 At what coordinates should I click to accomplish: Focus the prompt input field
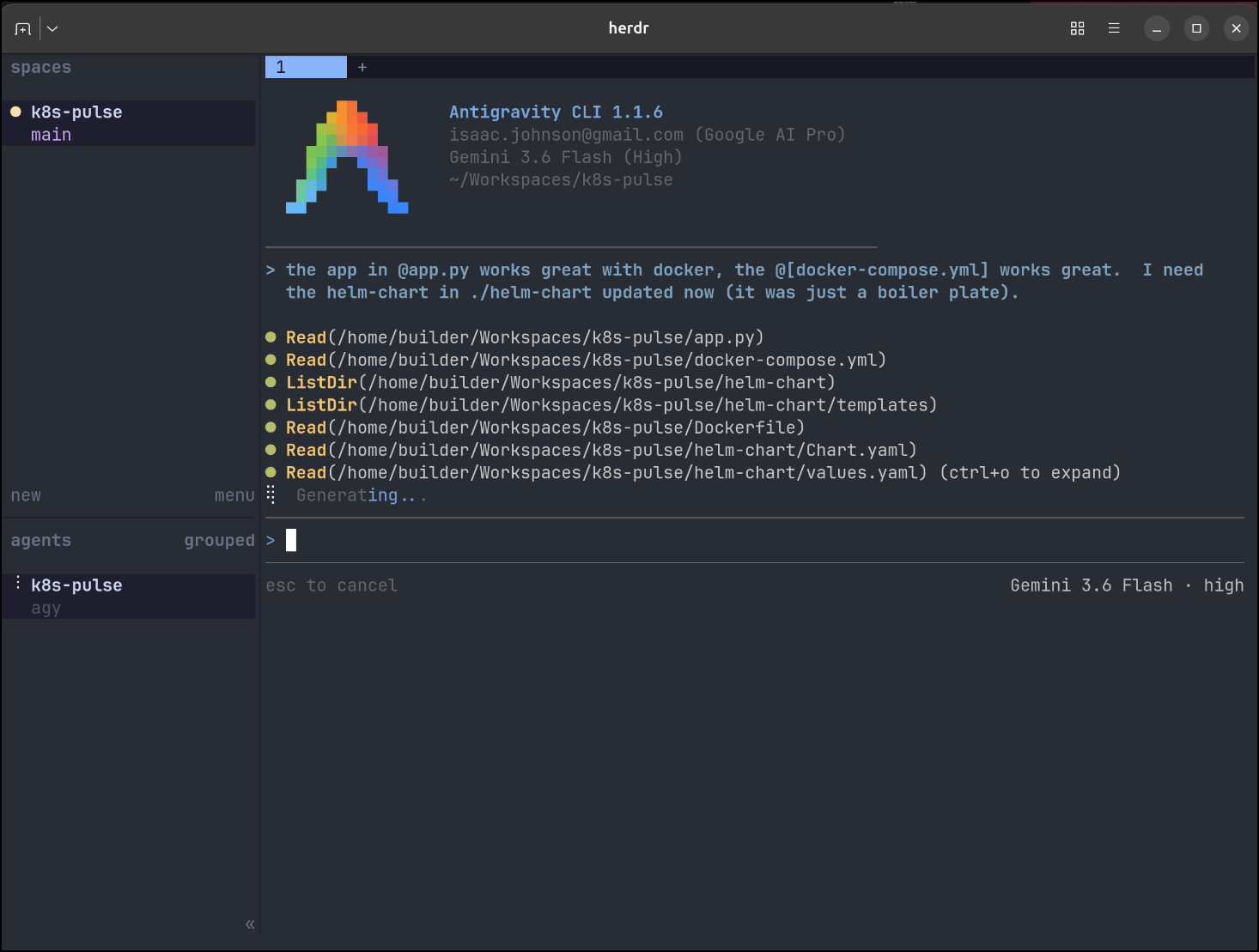(755, 540)
